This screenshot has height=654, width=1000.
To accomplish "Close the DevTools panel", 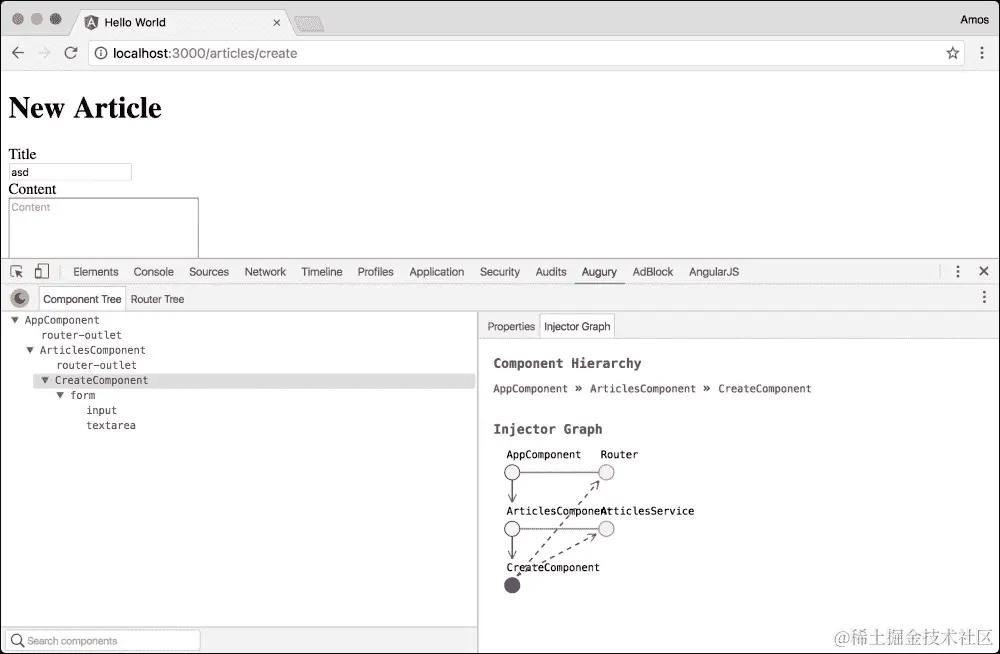I will (984, 271).
